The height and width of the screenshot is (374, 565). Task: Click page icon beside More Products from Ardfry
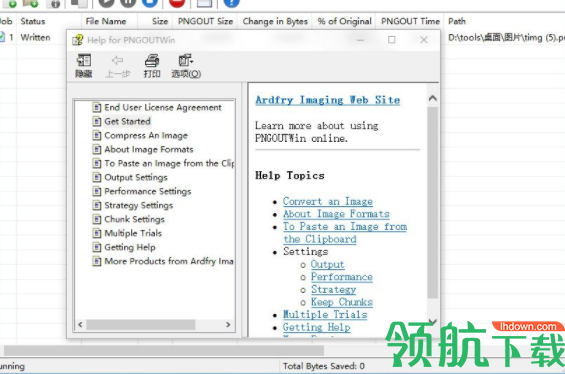coord(97,261)
